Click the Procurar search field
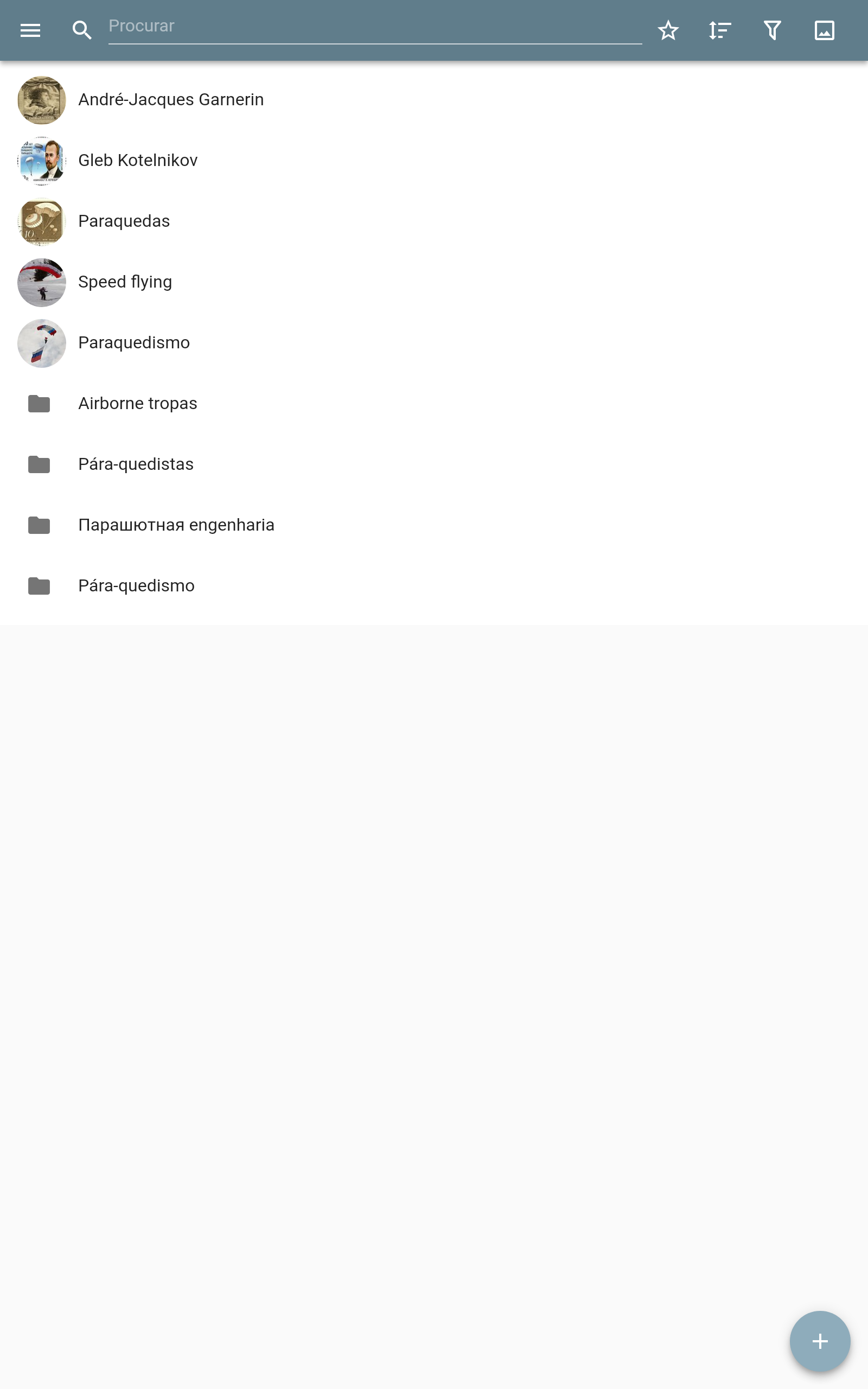The height and width of the screenshot is (1389, 868). point(375,27)
